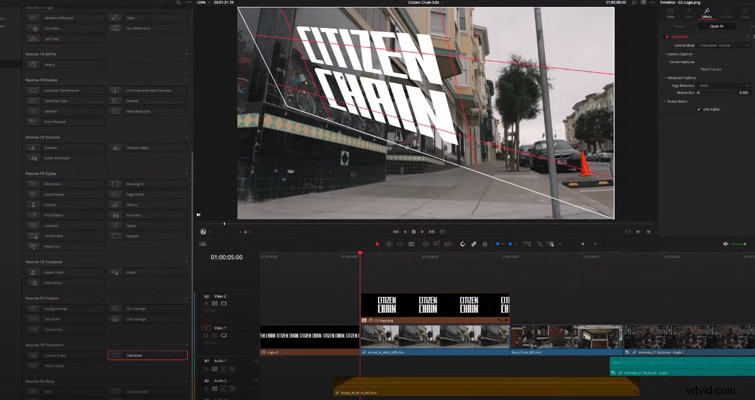755x400 pixels.
Task: Open the Fusion sub-tab in Inspector
Action: click(679, 26)
